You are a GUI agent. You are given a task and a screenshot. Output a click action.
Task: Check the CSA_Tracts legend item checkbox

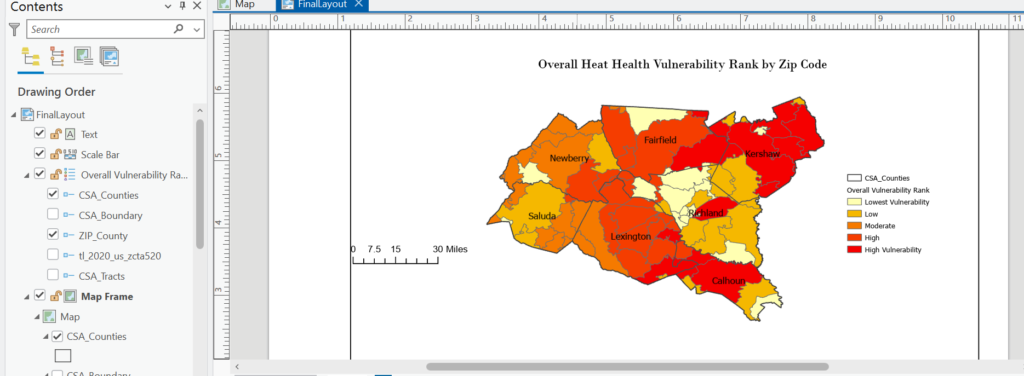[54, 275]
